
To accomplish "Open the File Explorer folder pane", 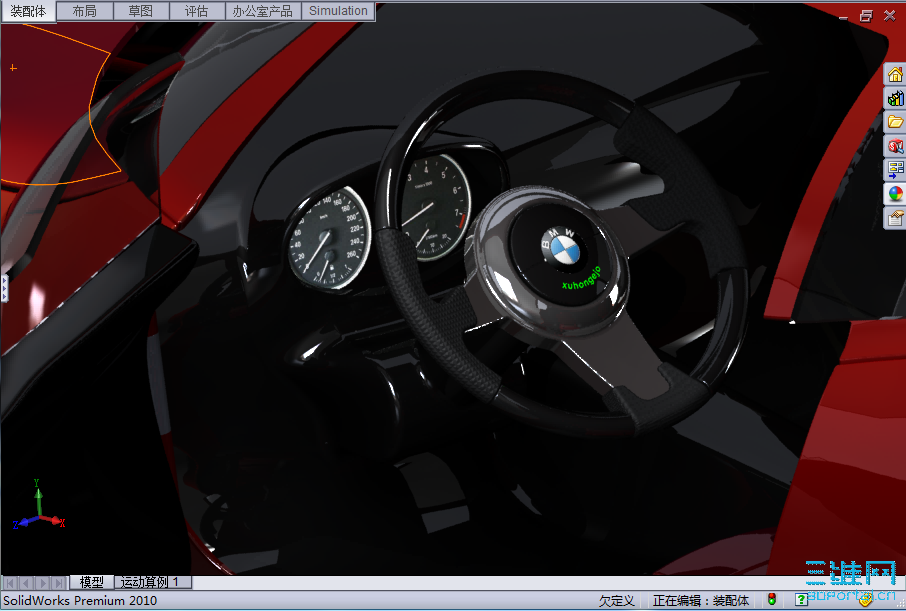I will [895, 122].
